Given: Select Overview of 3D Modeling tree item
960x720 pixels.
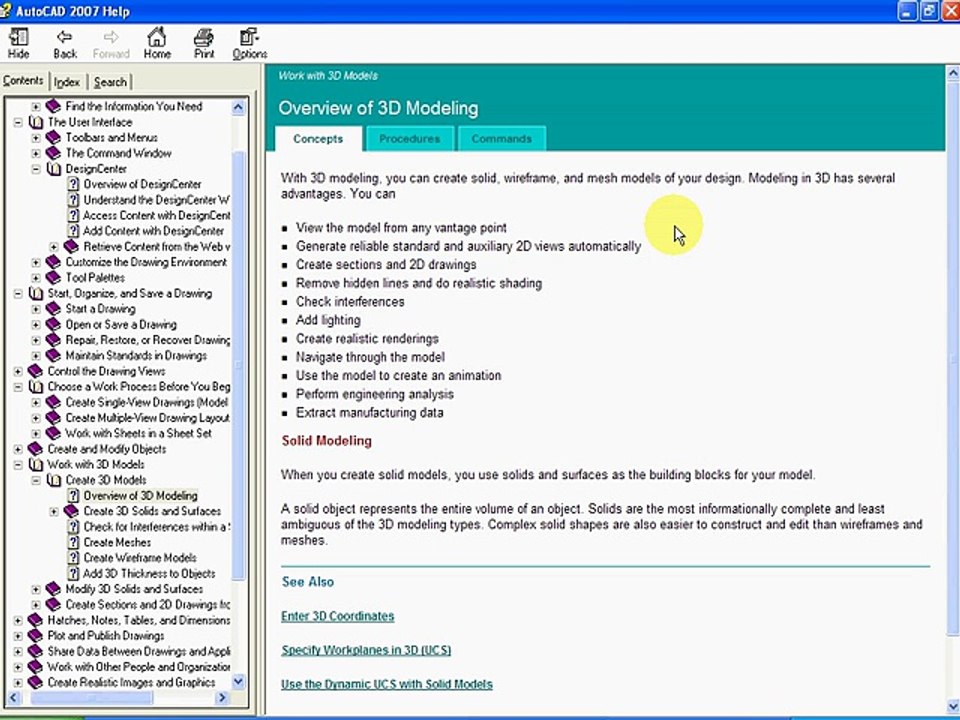Looking at the screenshot, I should coord(140,496).
